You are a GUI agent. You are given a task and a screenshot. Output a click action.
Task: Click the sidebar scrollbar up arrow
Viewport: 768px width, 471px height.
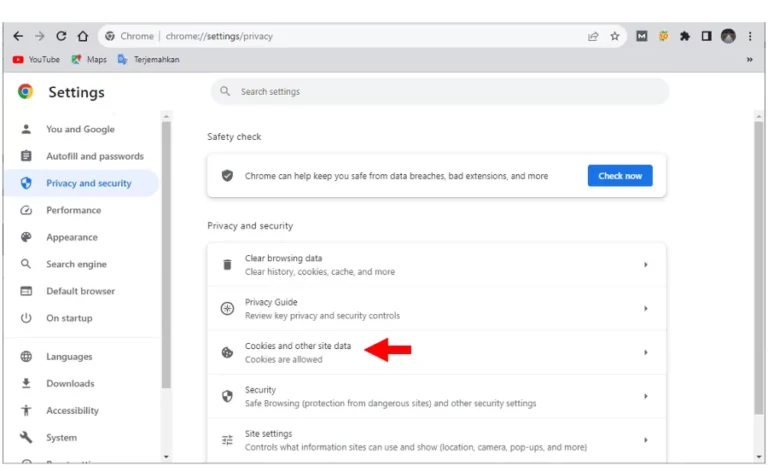[x=166, y=117]
